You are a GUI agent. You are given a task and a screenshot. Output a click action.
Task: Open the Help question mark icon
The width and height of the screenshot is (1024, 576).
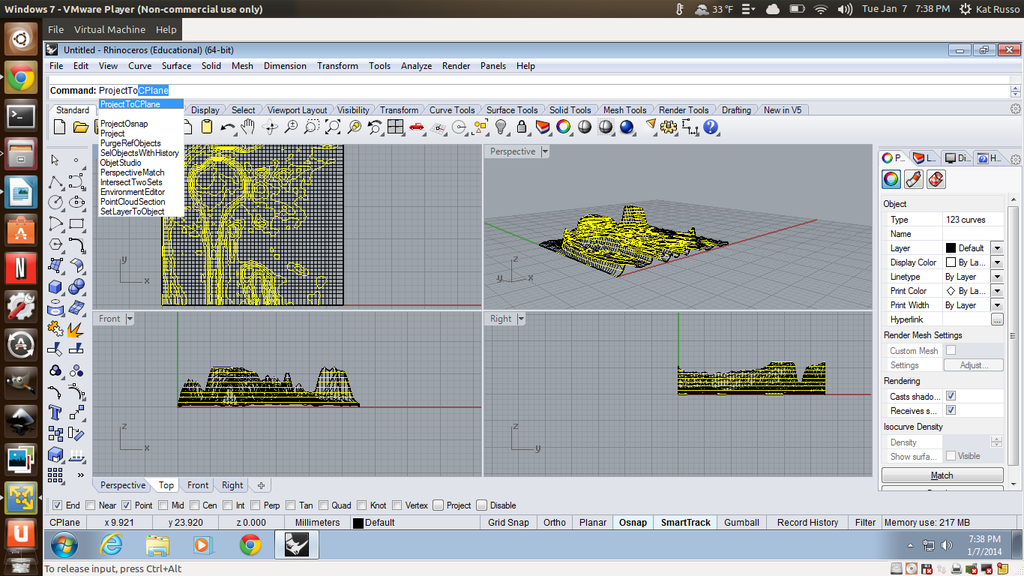tap(711, 127)
